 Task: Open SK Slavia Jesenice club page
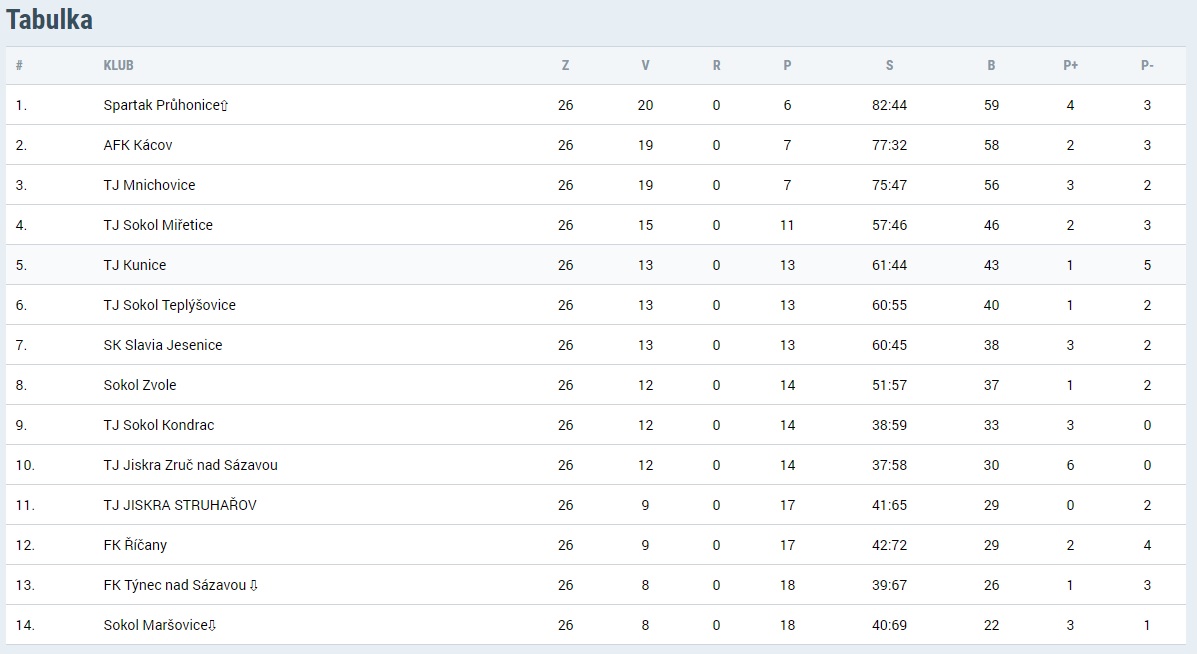pyautogui.click(x=163, y=345)
